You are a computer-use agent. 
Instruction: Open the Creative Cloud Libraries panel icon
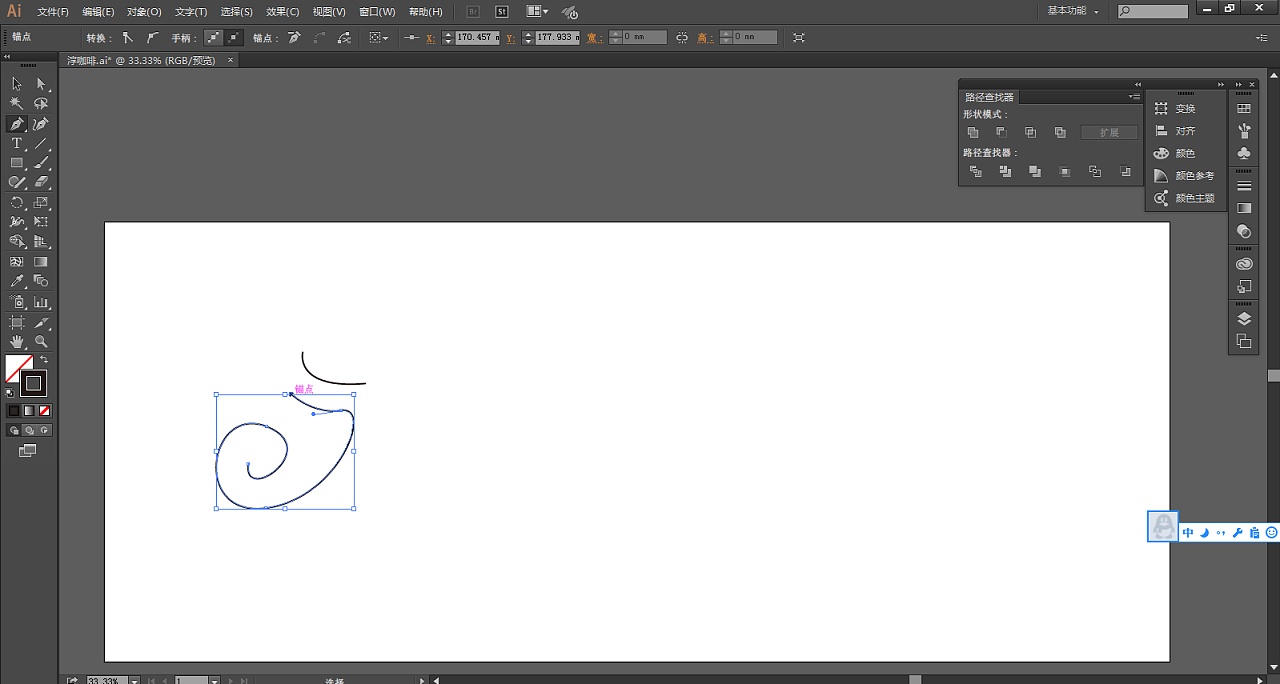tap(1244, 264)
